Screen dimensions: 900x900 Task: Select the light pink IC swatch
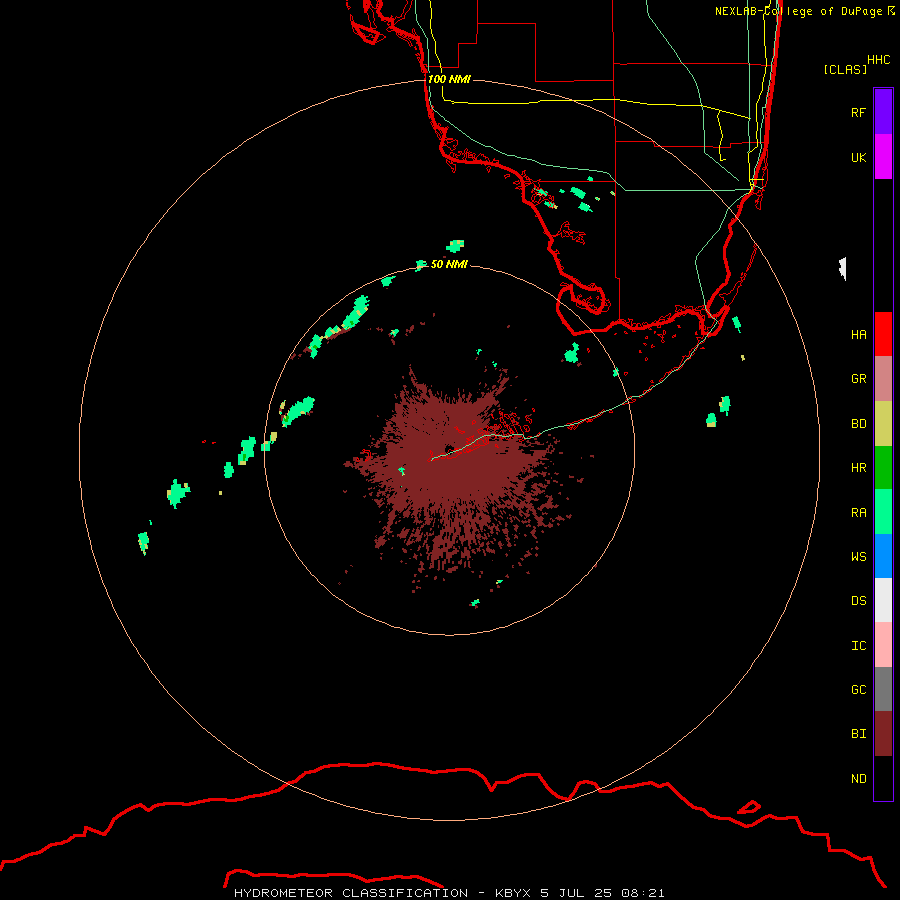coord(883,645)
